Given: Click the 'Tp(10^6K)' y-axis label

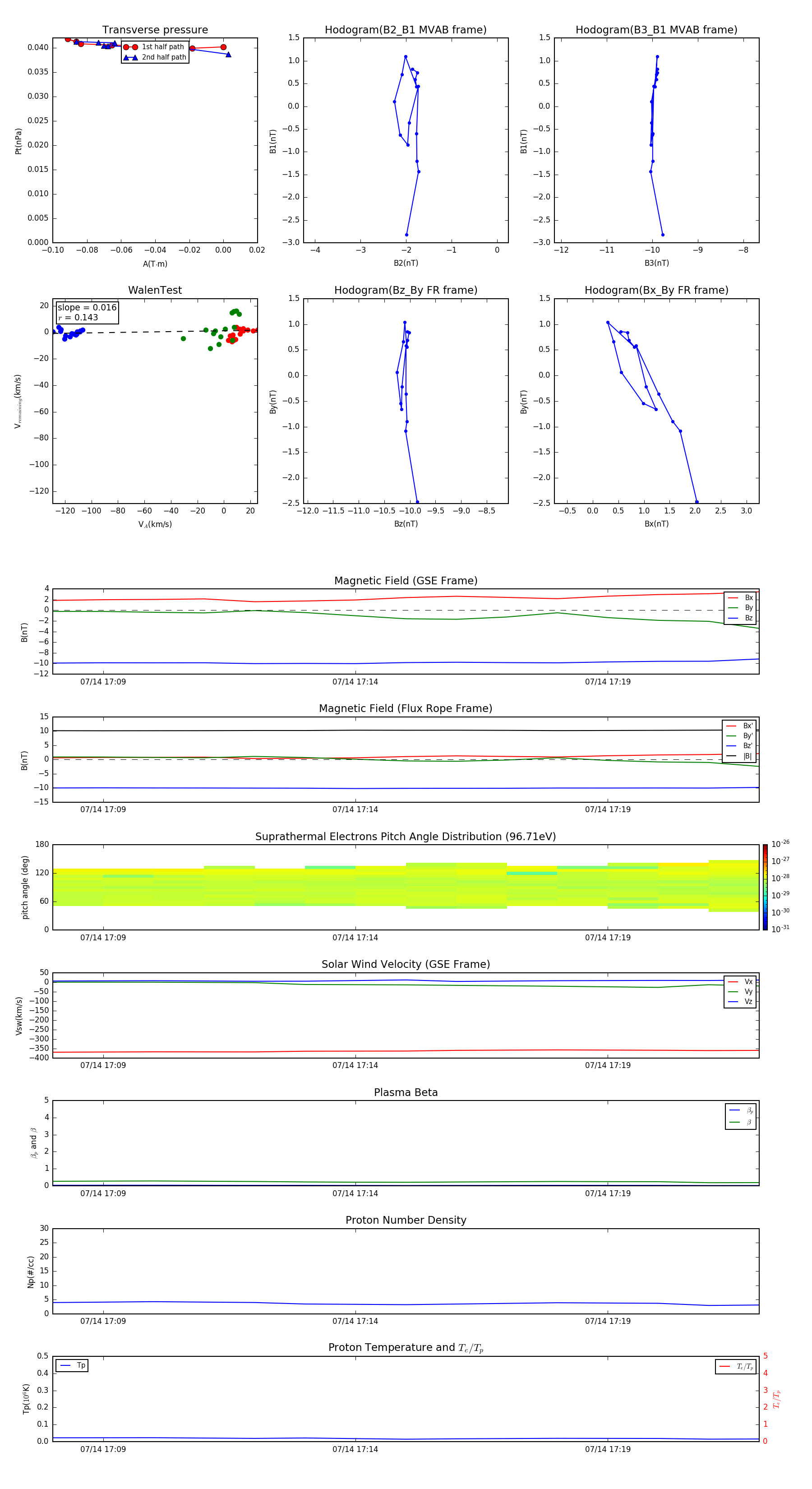Looking at the screenshot, I should 27,1399.
